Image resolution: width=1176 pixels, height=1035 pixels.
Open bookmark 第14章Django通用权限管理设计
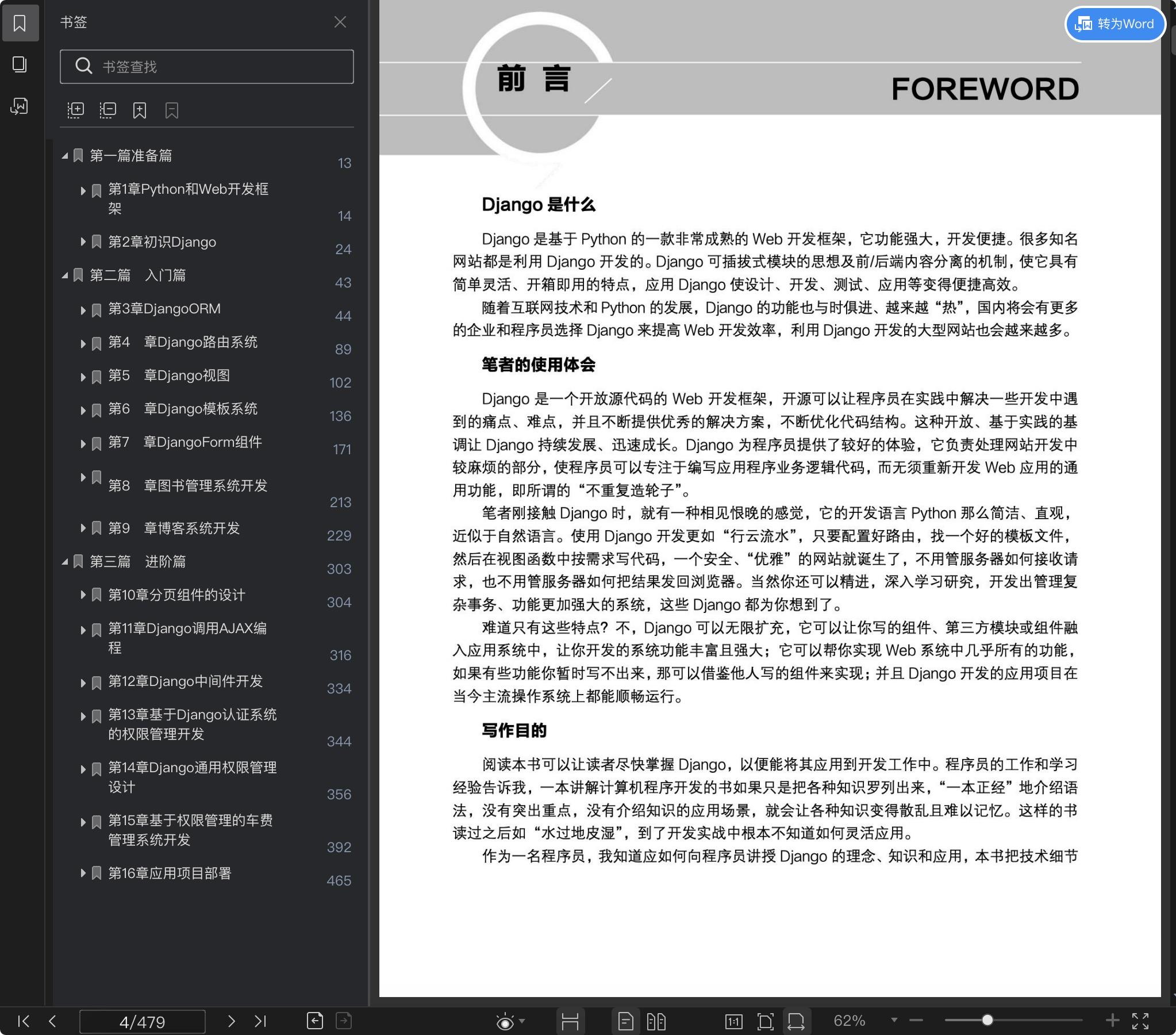click(193, 777)
